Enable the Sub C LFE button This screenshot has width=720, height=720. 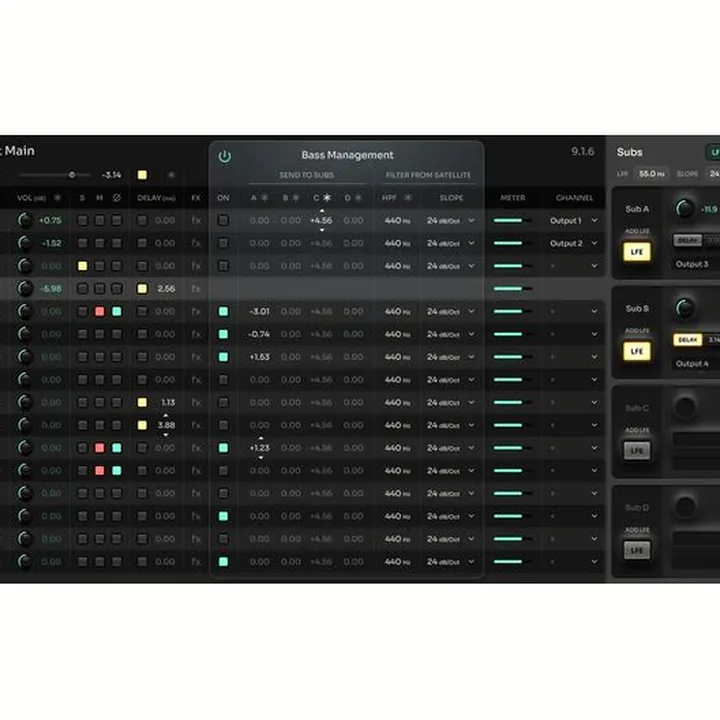[x=636, y=450]
